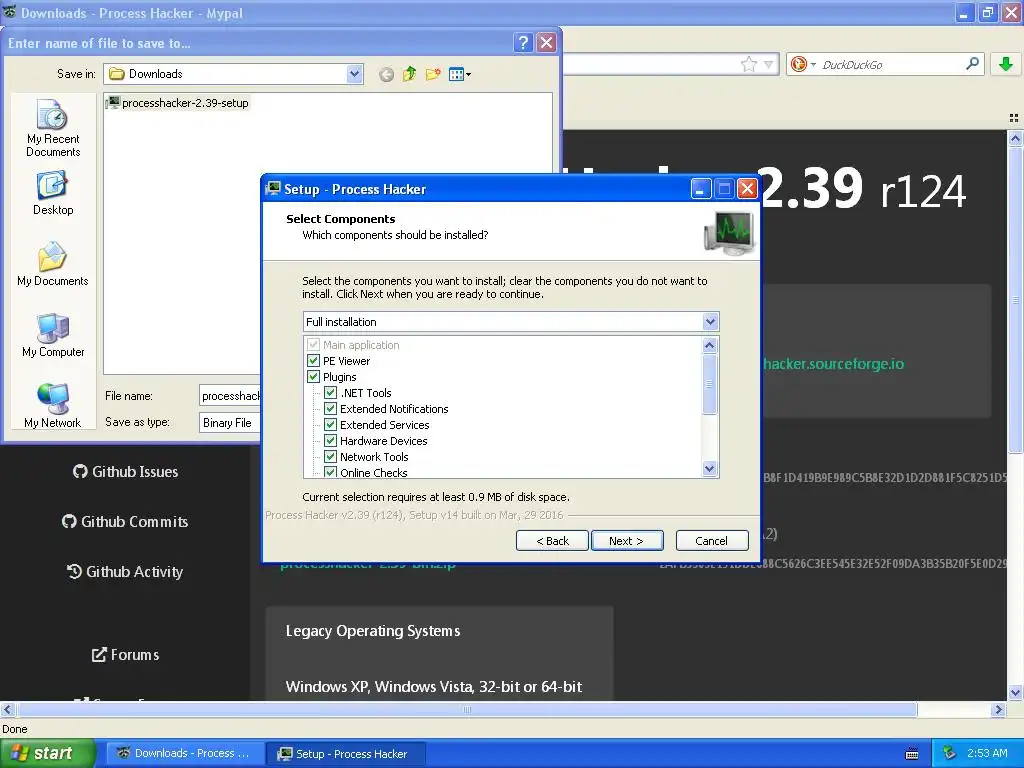The height and width of the screenshot is (768, 1024).
Task: Open My Computer place in save dialog
Action: (53, 336)
